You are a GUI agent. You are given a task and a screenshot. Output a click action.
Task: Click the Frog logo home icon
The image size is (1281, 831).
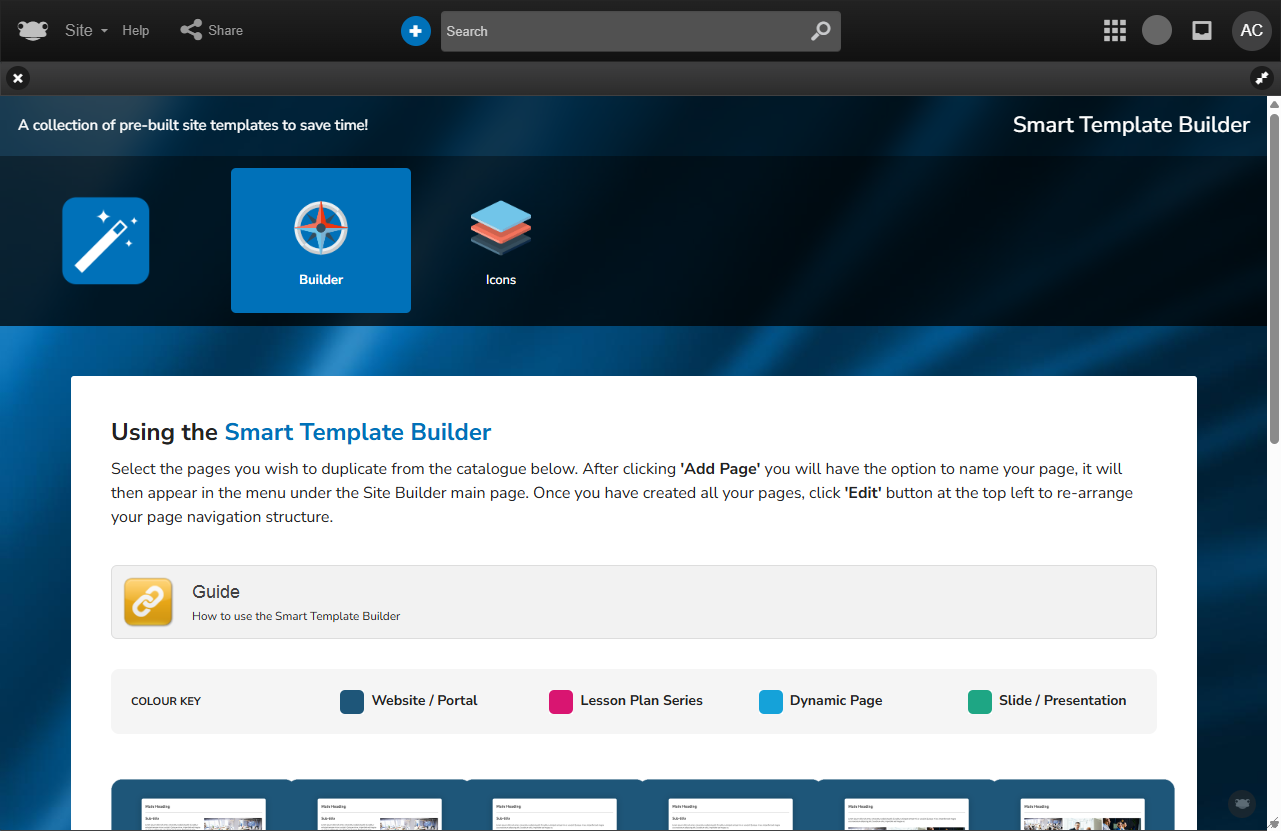(x=32, y=31)
